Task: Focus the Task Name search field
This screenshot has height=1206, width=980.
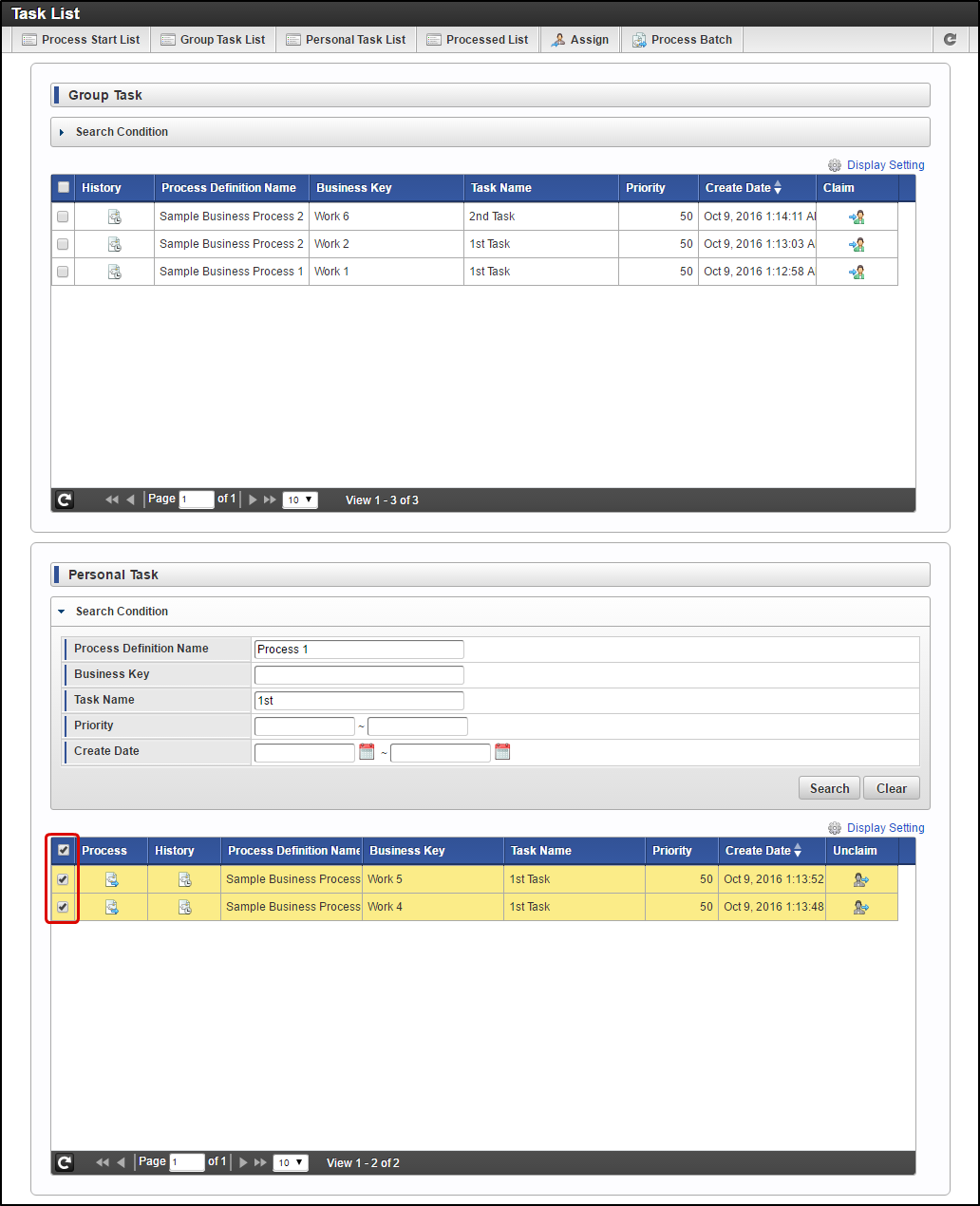Action: (x=359, y=701)
